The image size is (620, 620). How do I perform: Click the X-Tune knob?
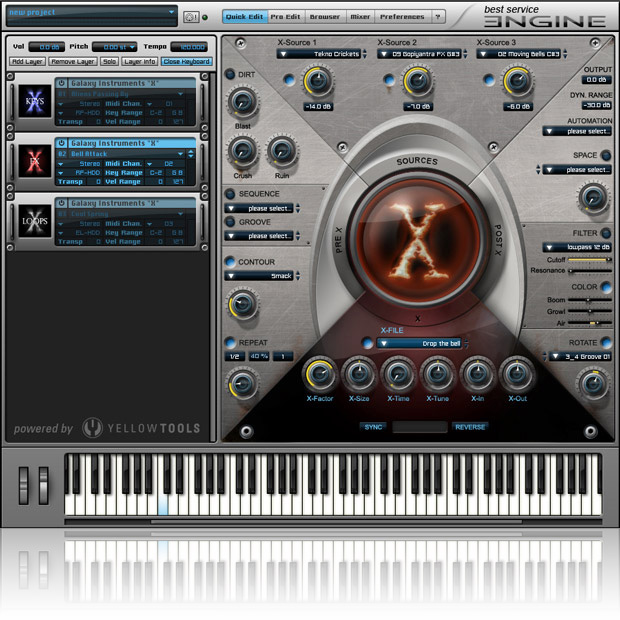(x=437, y=376)
